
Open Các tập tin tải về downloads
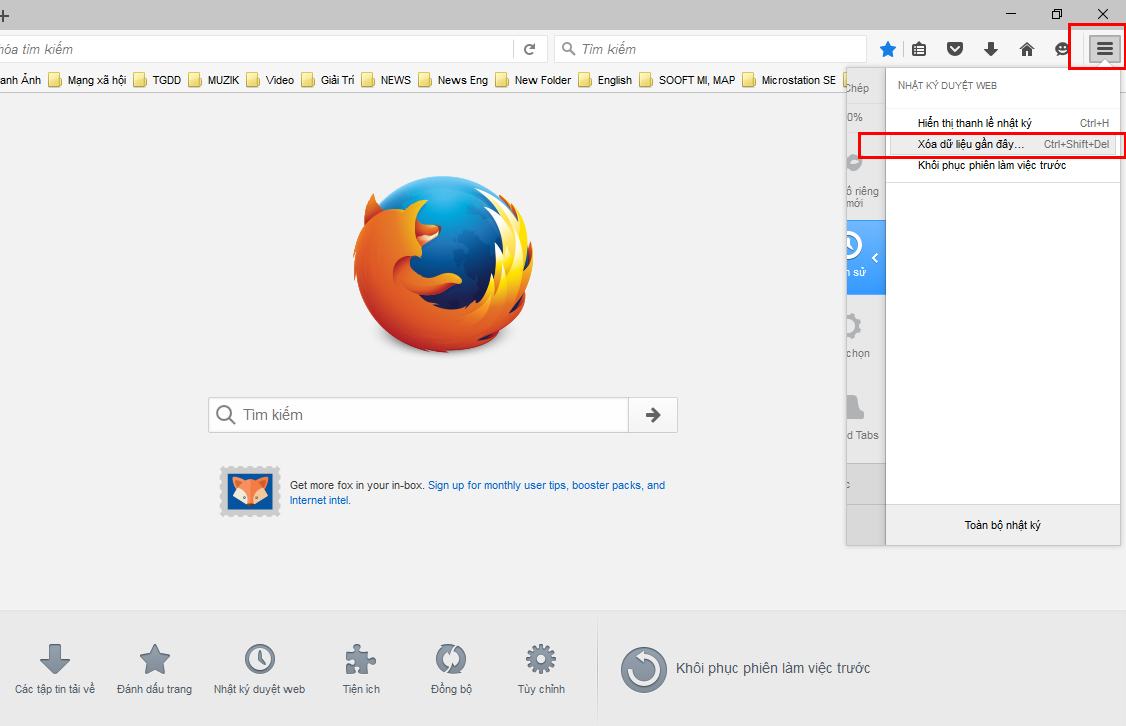click(x=55, y=669)
